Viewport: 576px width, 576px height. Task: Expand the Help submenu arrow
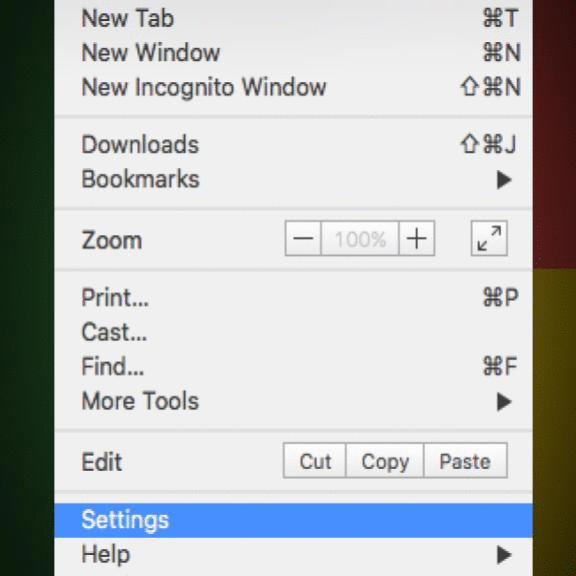coord(504,555)
